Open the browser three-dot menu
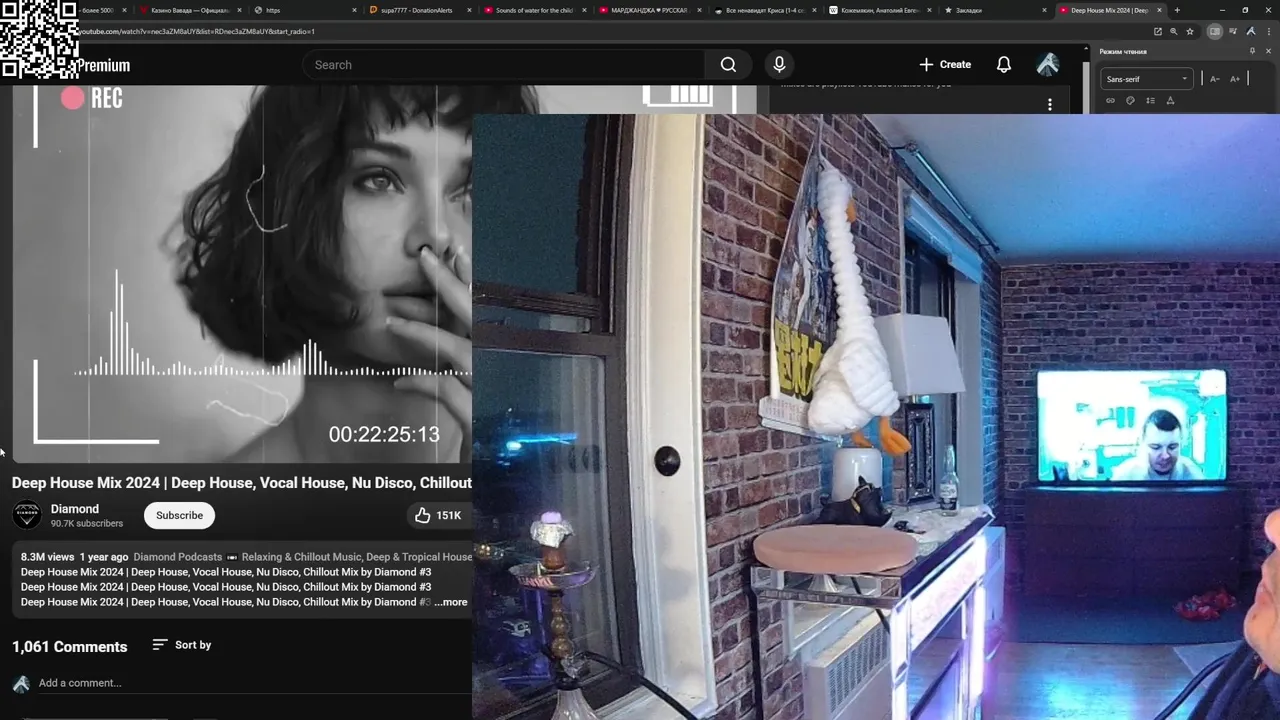1280x720 pixels. tap(1269, 31)
